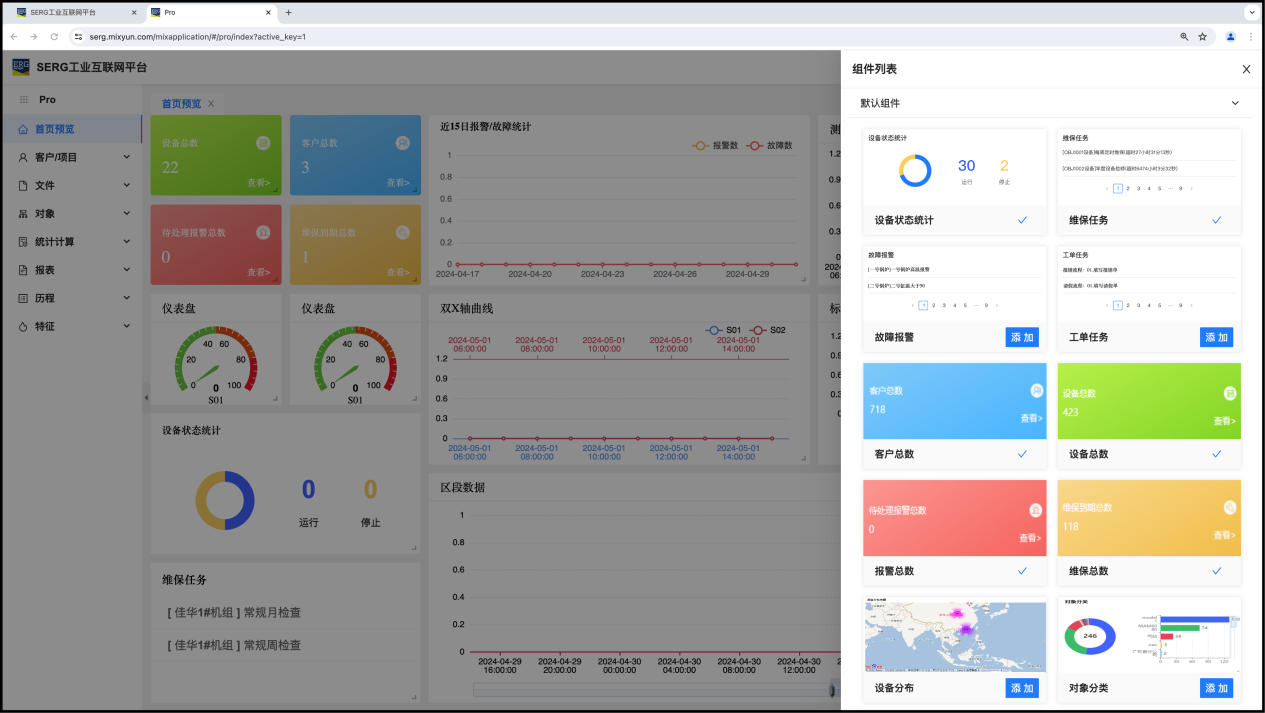
Task: Toggle the 报警总数 component checkmark
Action: pyautogui.click(x=1022, y=571)
